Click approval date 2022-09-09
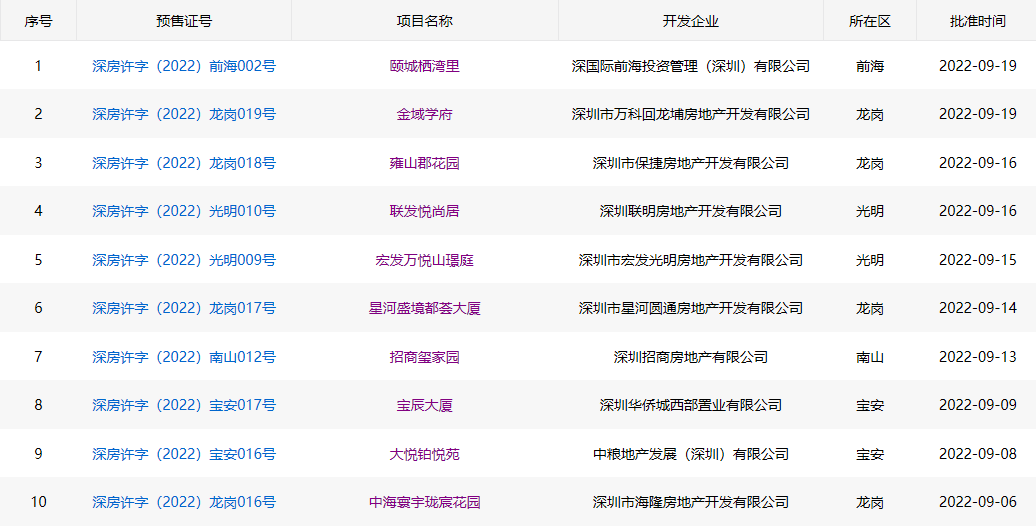The height and width of the screenshot is (528, 1036). click(x=977, y=405)
